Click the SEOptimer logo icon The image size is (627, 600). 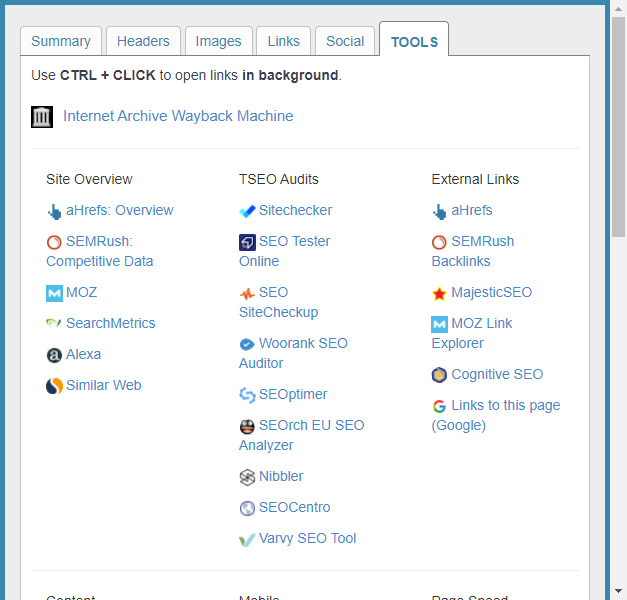[247, 395]
